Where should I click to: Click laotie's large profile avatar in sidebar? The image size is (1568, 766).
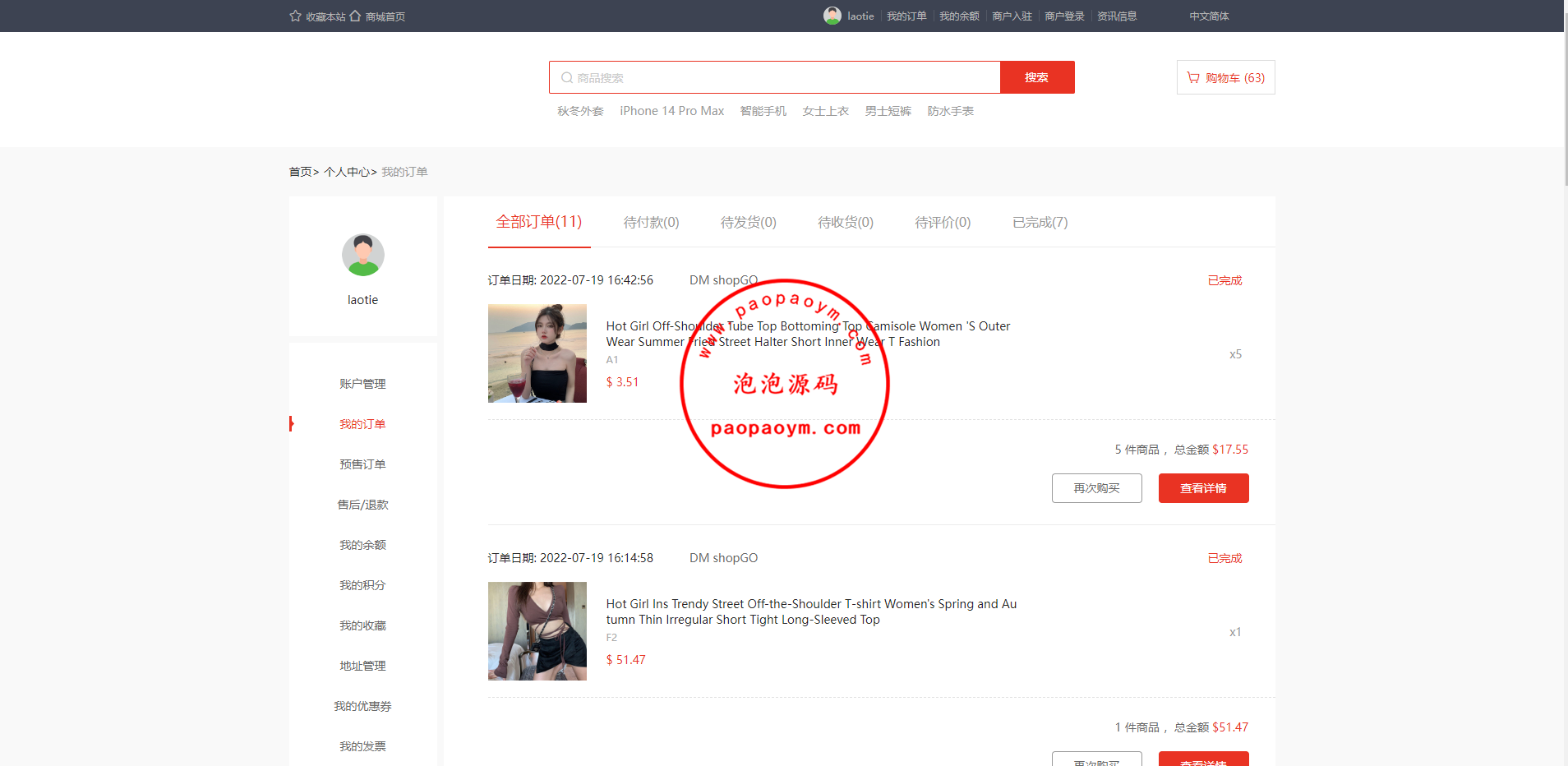click(362, 255)
